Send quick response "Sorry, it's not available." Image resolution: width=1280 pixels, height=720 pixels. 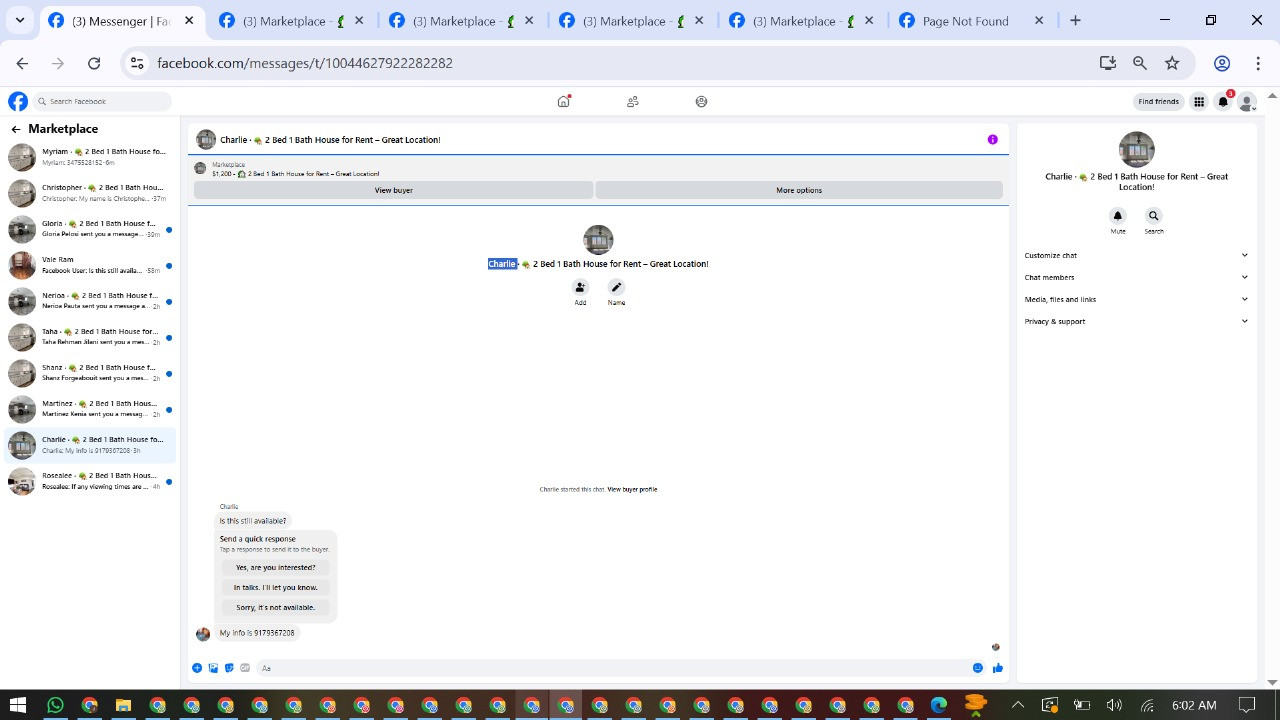pos(275,607)
